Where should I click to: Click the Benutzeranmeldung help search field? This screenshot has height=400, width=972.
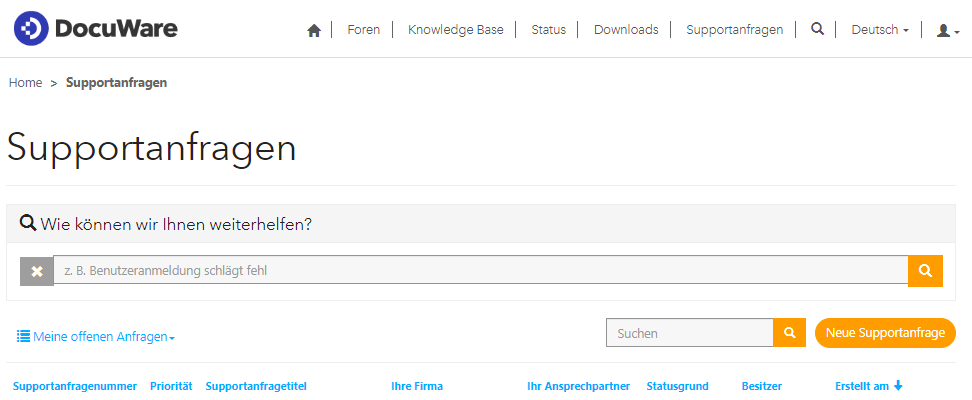pos(480,270)
